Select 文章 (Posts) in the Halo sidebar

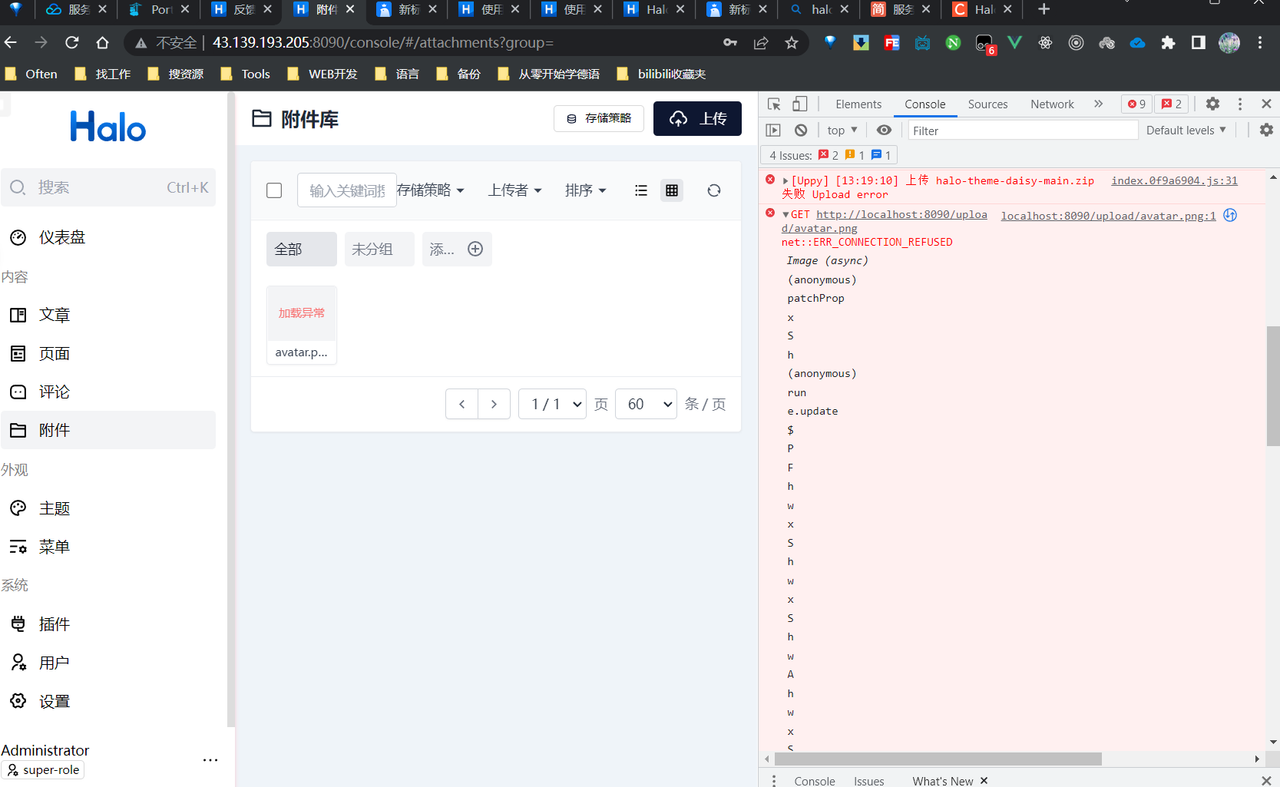pyautogui.click(x=53, y=314)
